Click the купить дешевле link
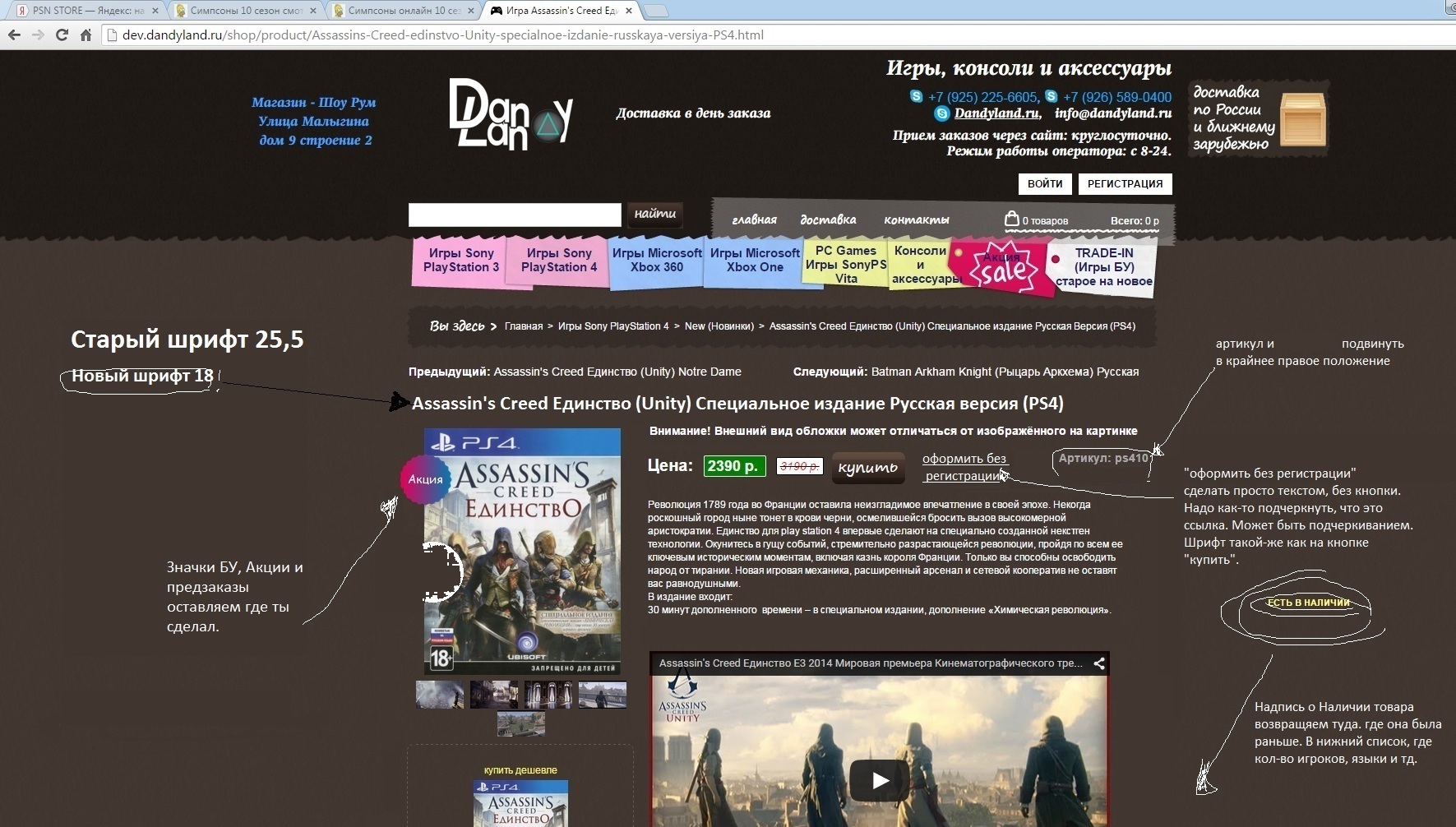The width and height of the screenshot is (1456, 827). click(x=520, y=770)
